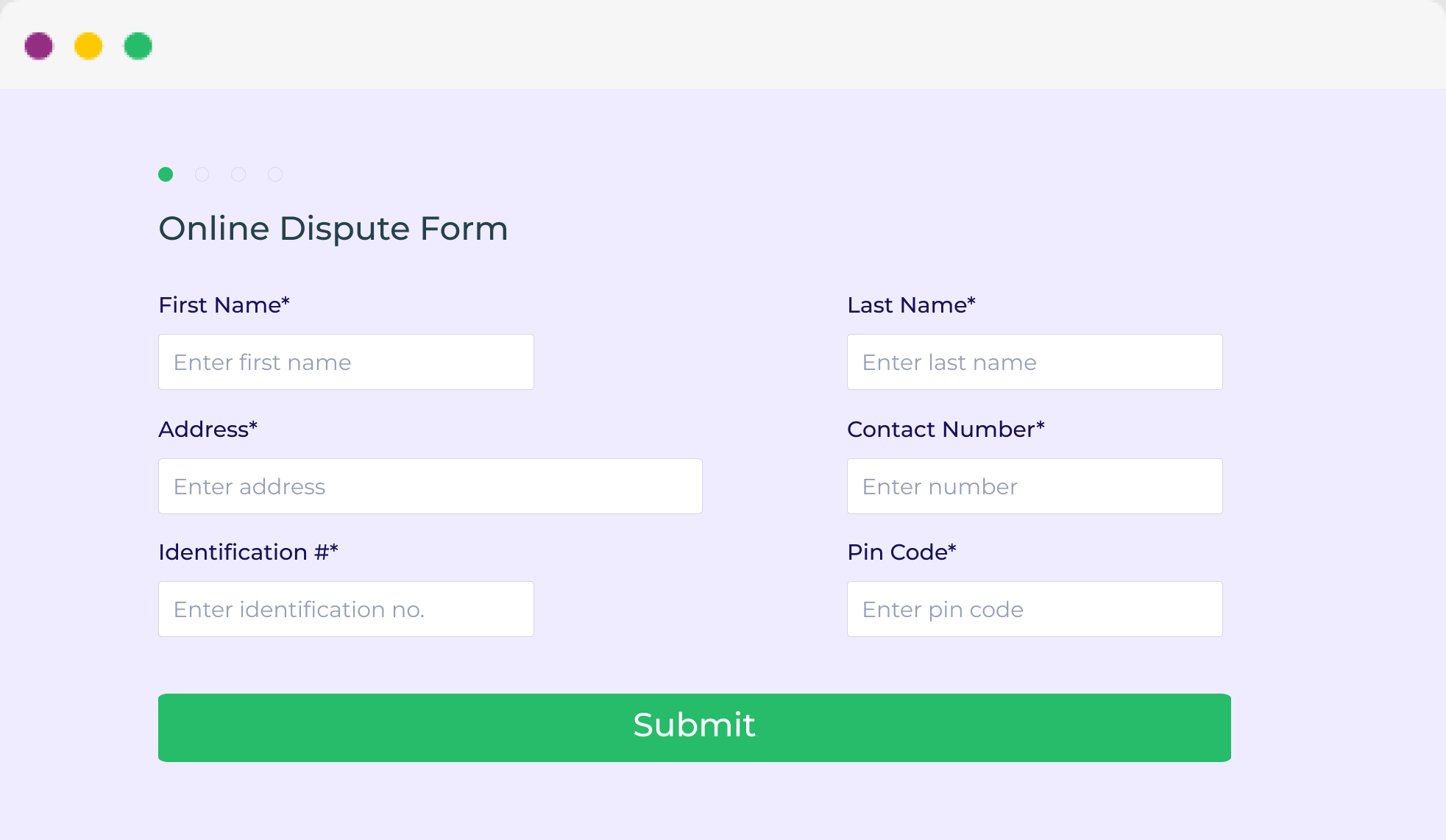Focus the Enter pin code field
Viewport: 1446px width, 840px height.
point(1035,609)
